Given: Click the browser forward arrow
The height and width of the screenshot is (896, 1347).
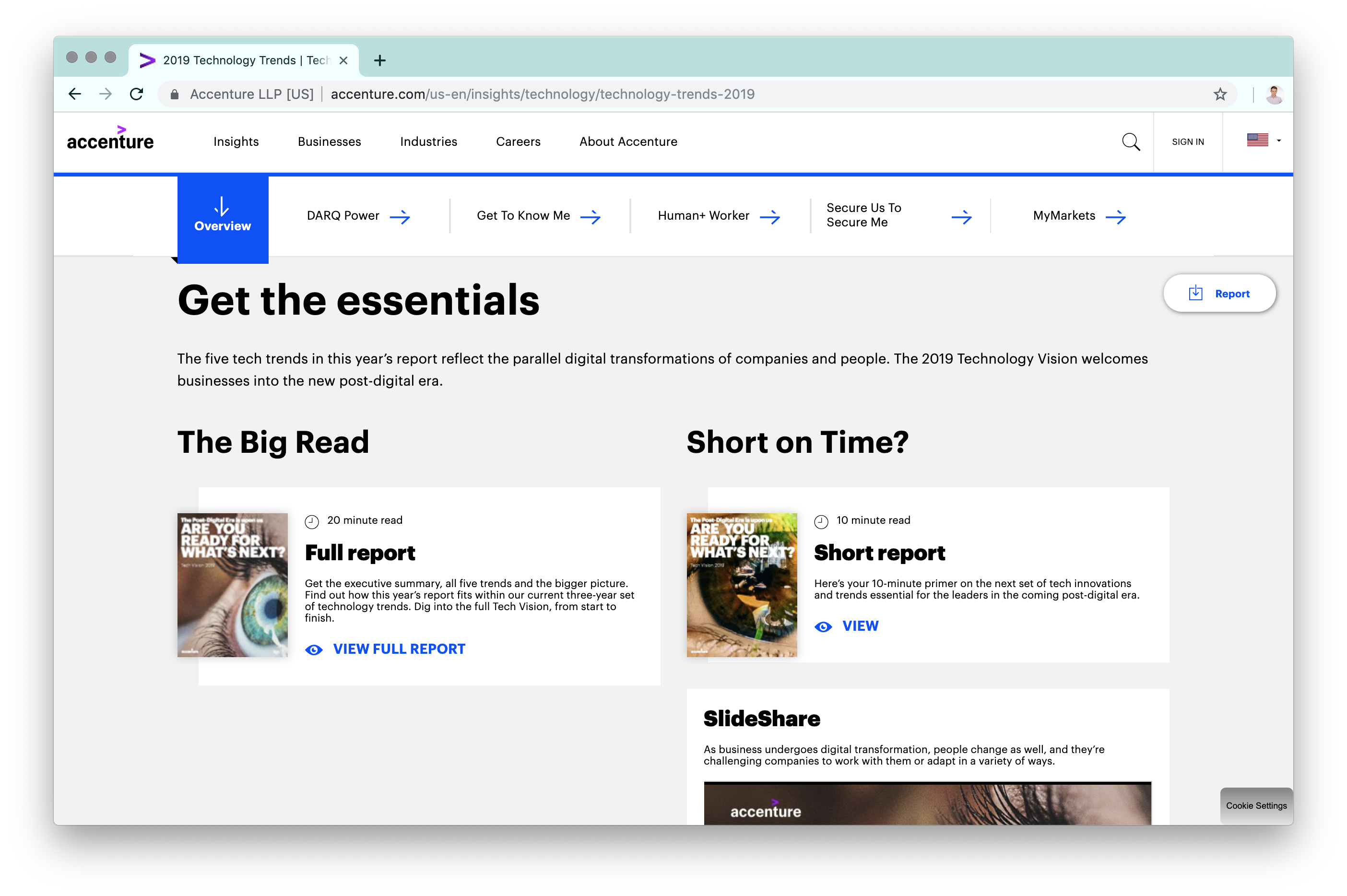Looking at the screenshot, I should tap(105, 94).
